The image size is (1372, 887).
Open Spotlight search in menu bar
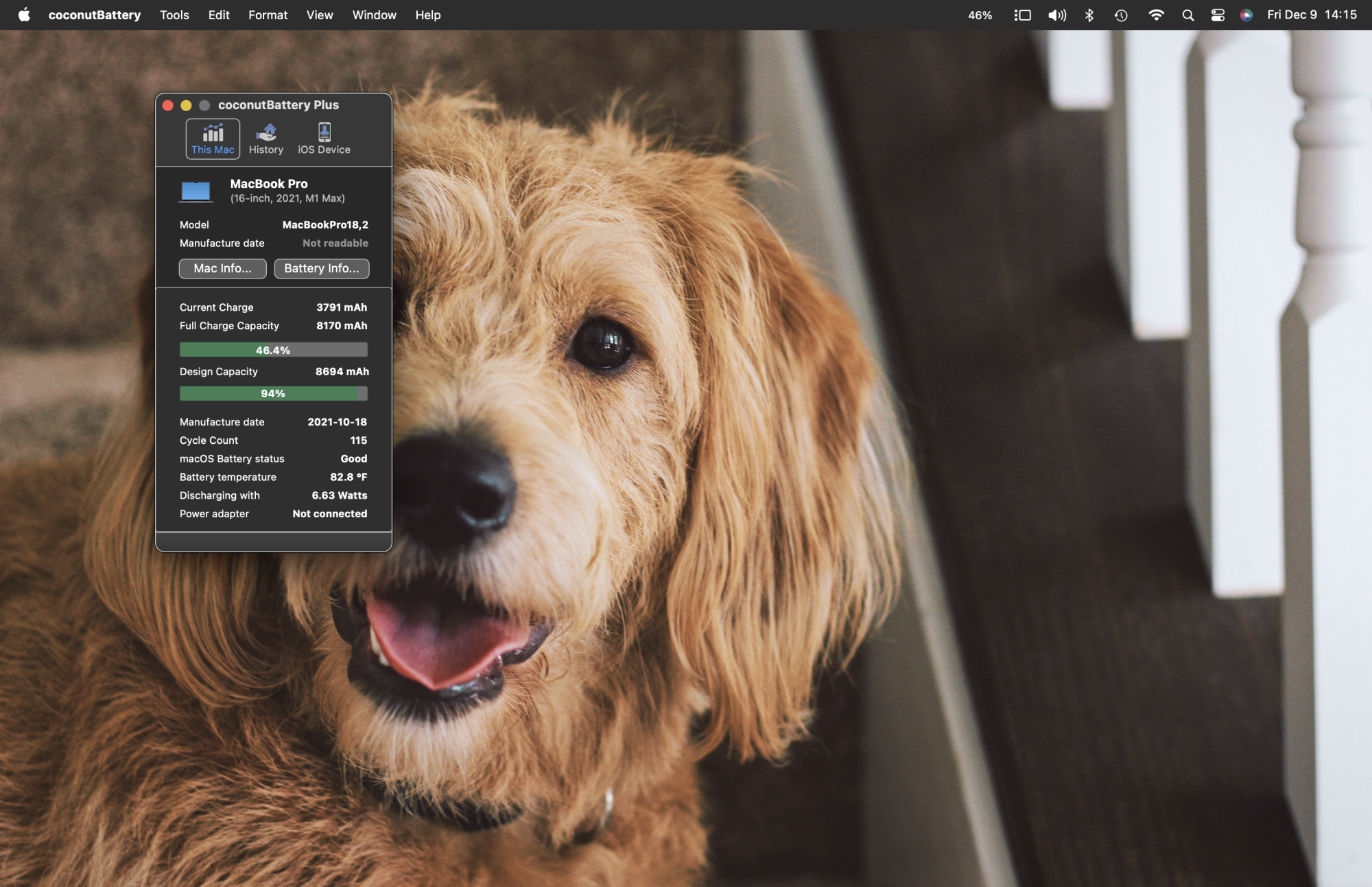click(x=1188, y=15)
